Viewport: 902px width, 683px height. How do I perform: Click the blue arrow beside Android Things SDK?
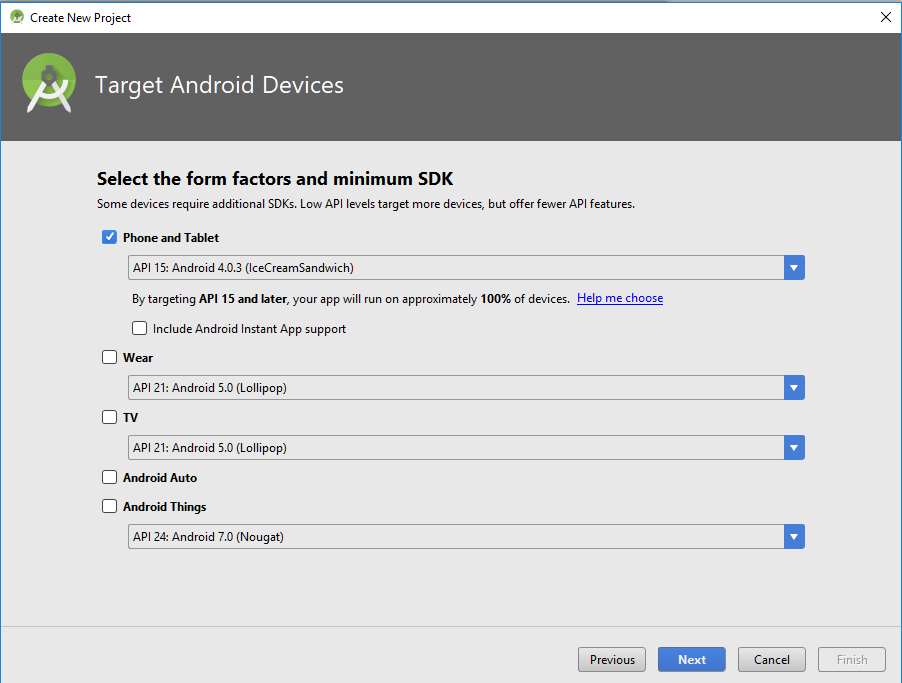coord(793,536)
